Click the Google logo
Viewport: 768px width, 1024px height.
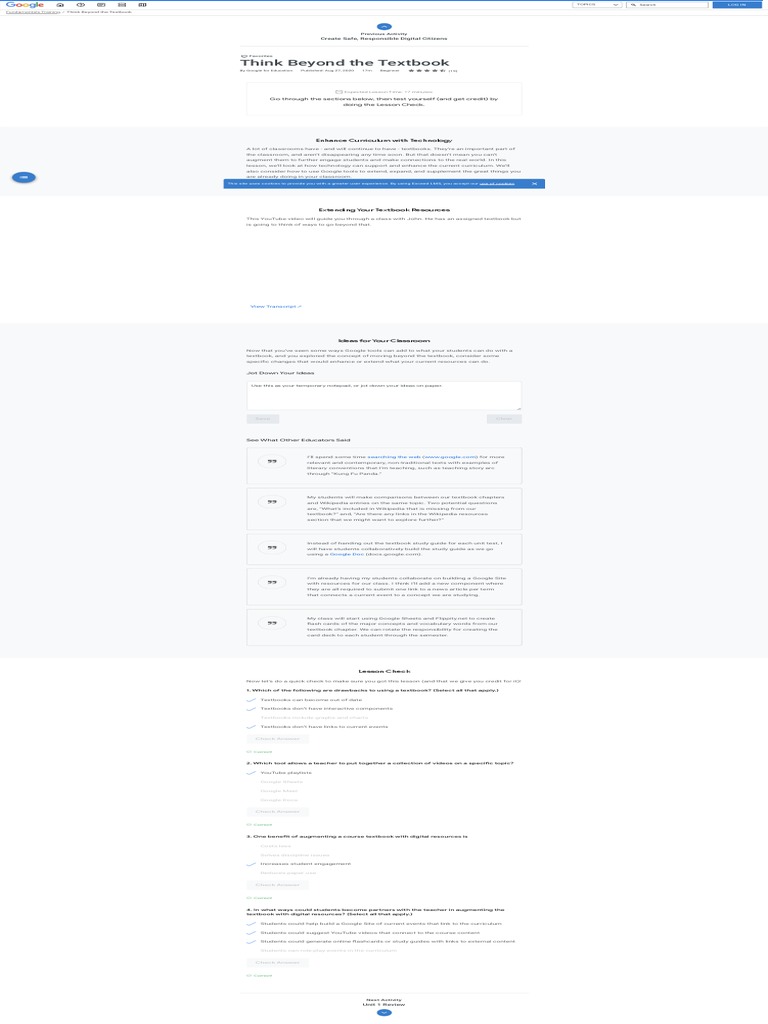(24, 5)
